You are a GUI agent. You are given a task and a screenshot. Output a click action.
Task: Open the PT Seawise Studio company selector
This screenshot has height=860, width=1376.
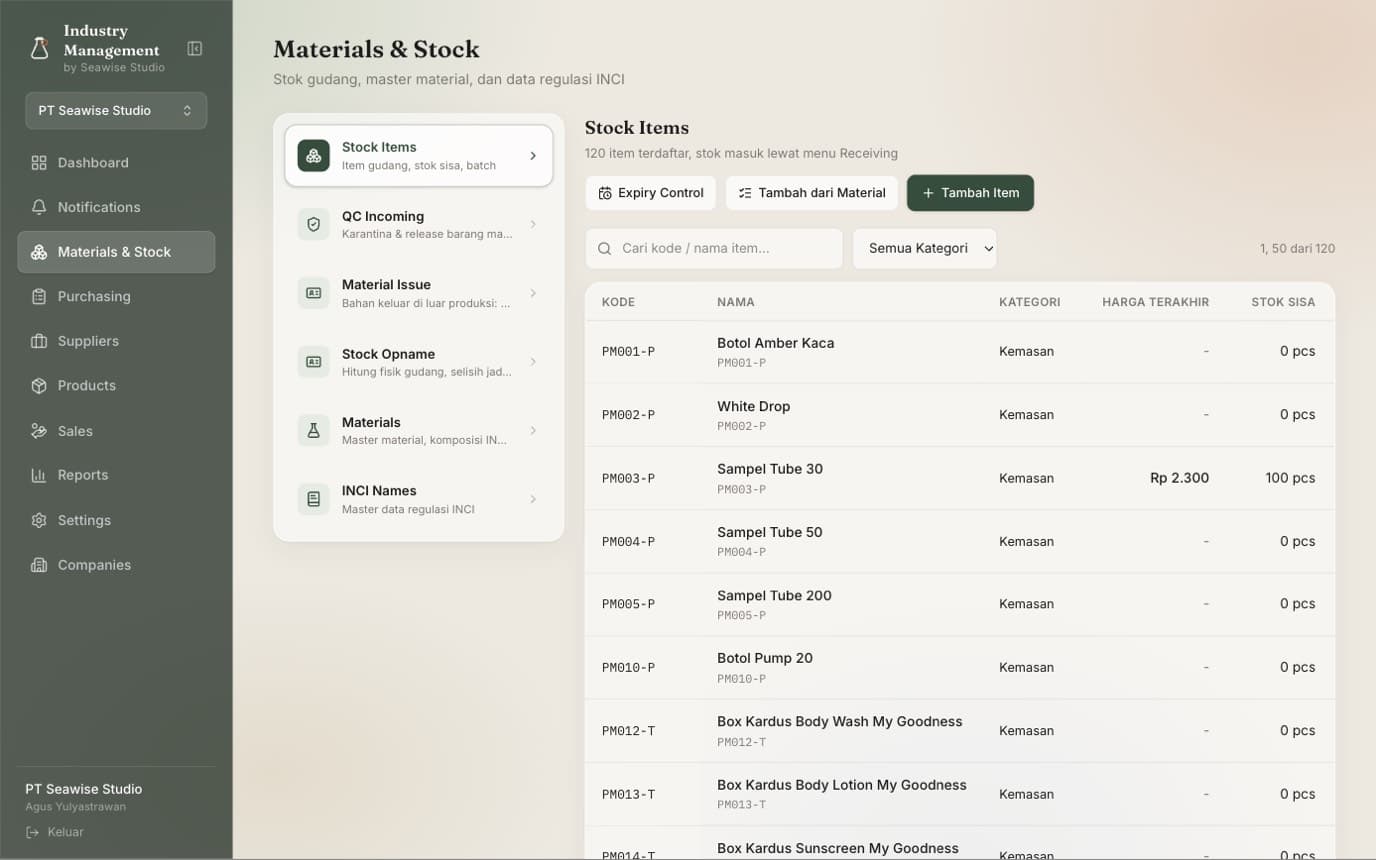click(116, 111)
